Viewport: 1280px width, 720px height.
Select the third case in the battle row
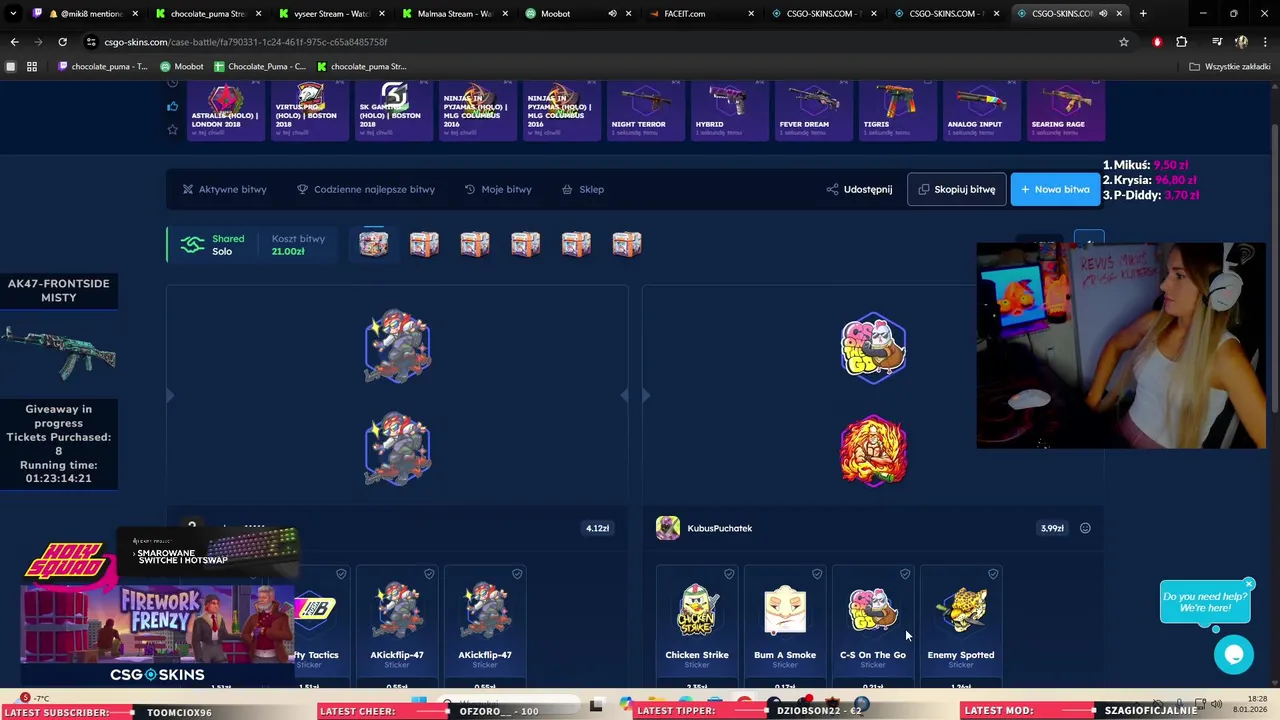475,244
